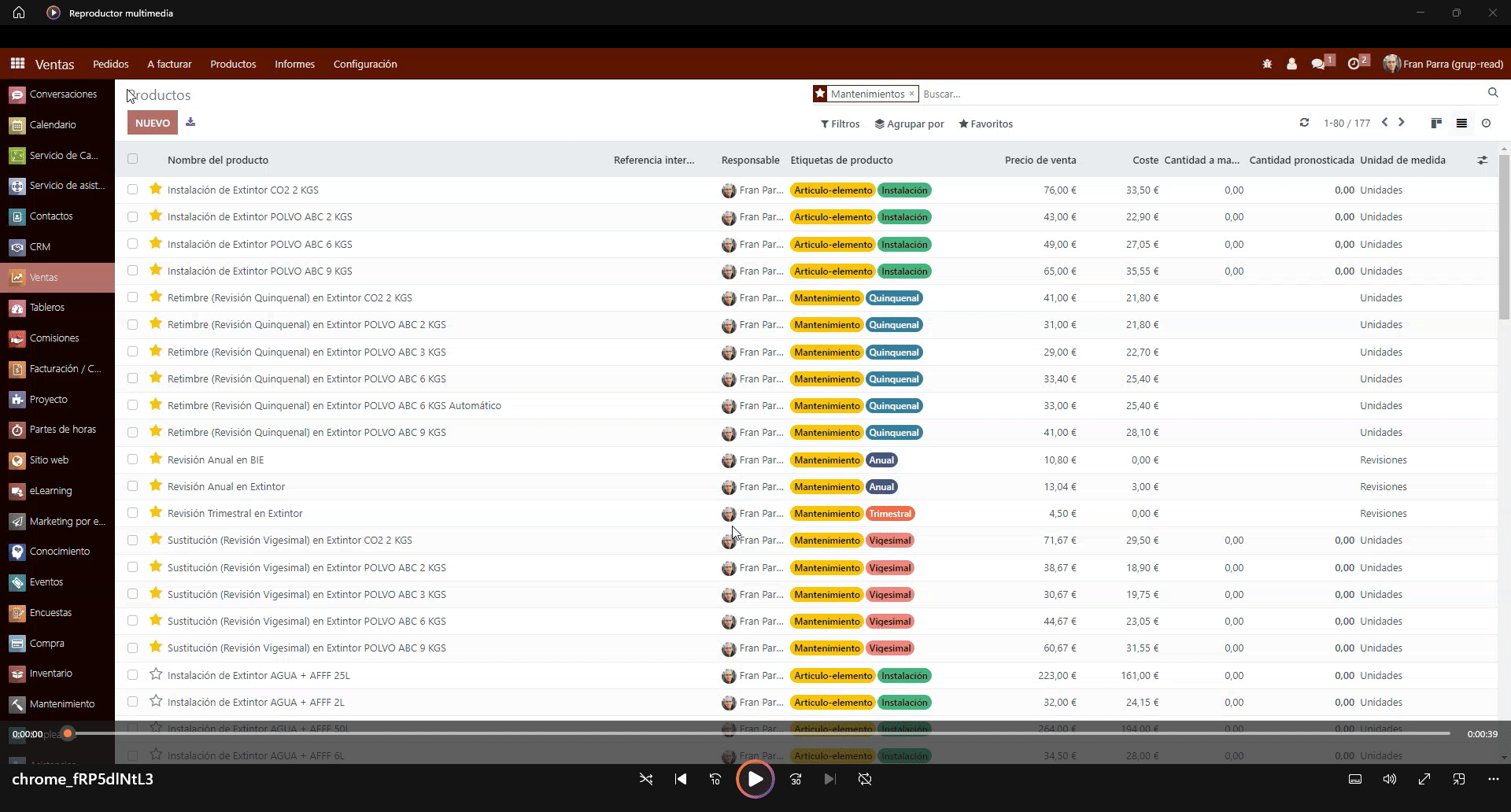The image size is (1511, 812).
Task: Switch to kanban view icon
Action: [1436, 123]
